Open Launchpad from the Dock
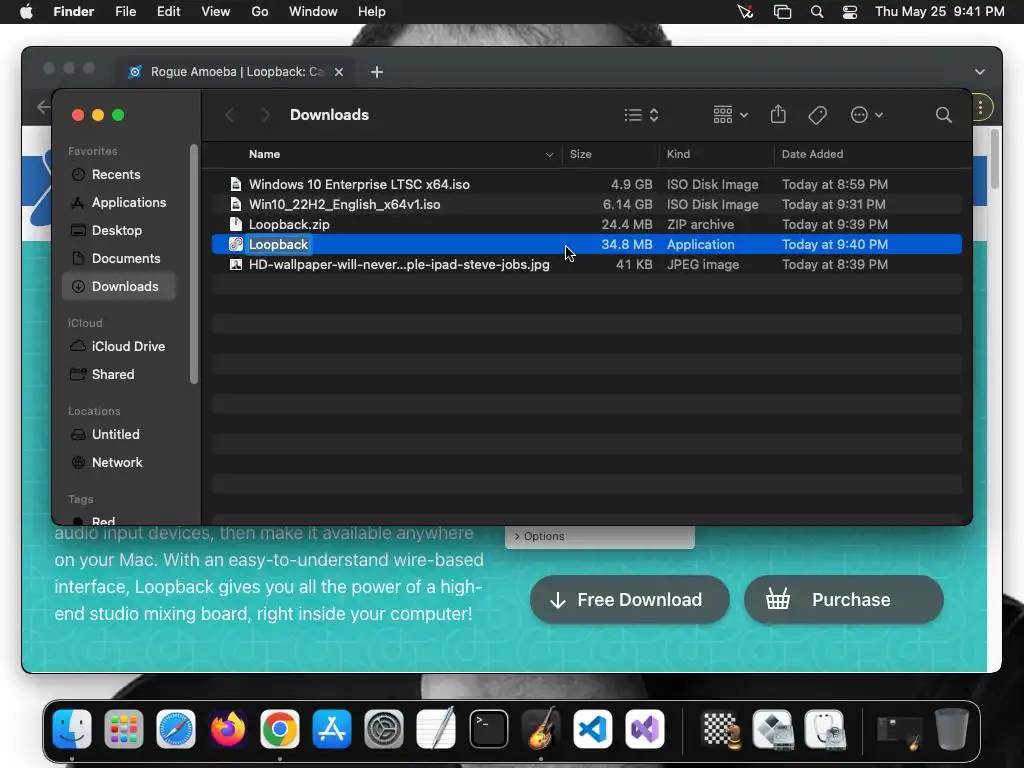 pyautogui.click(x=124, y=729)
